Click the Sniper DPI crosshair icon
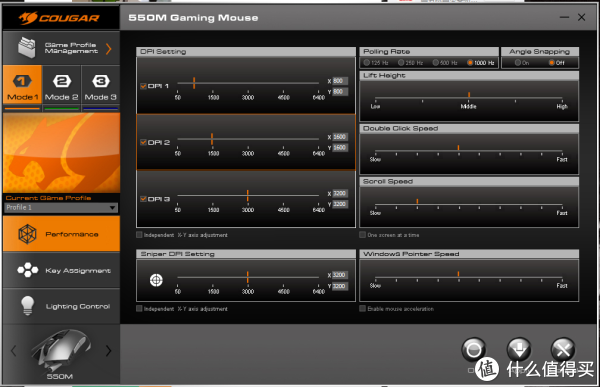This screenshot has height=387, width=600. click(156, 280)
